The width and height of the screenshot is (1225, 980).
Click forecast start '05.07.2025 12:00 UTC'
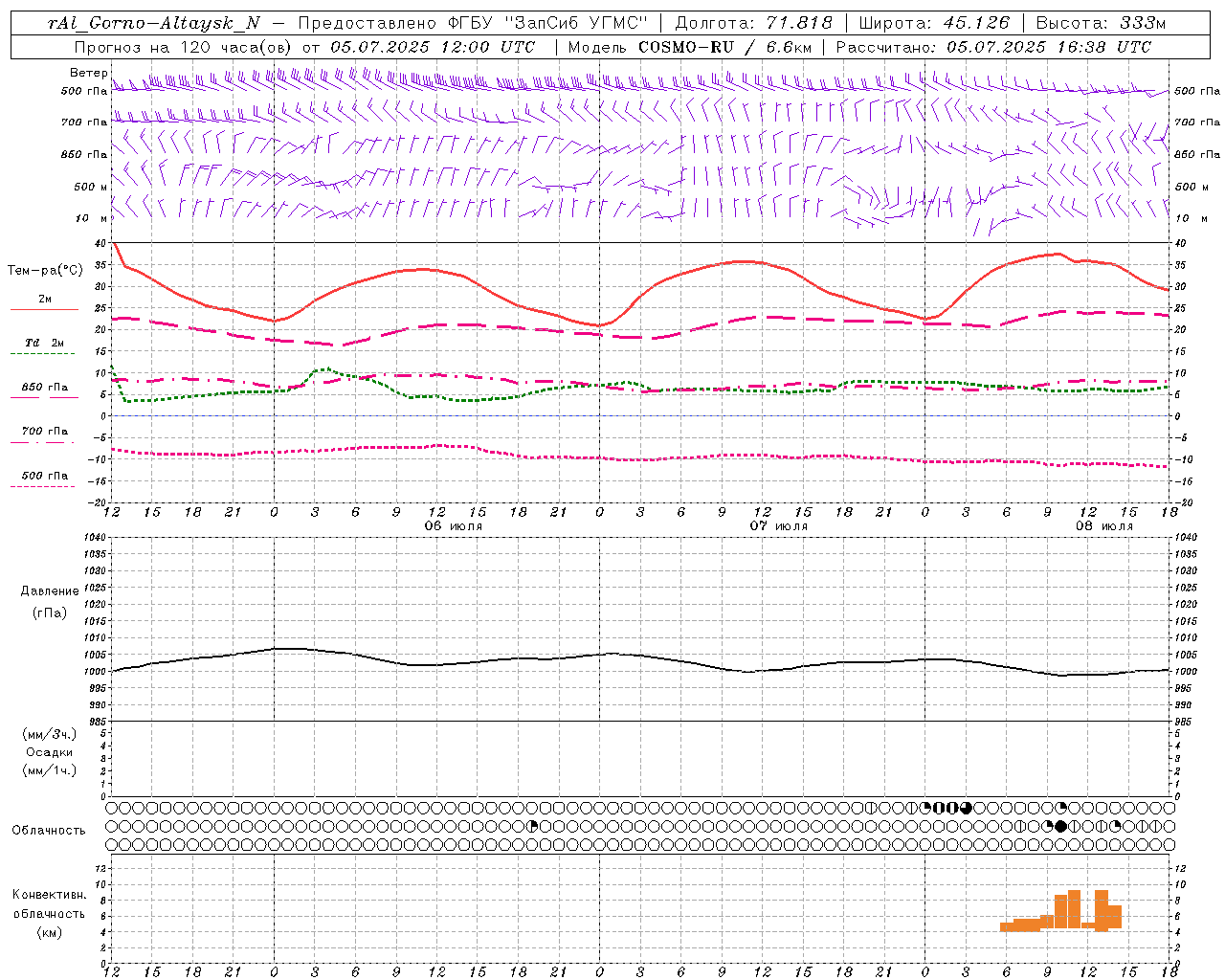pyautogui.click(x=433, y=47)
